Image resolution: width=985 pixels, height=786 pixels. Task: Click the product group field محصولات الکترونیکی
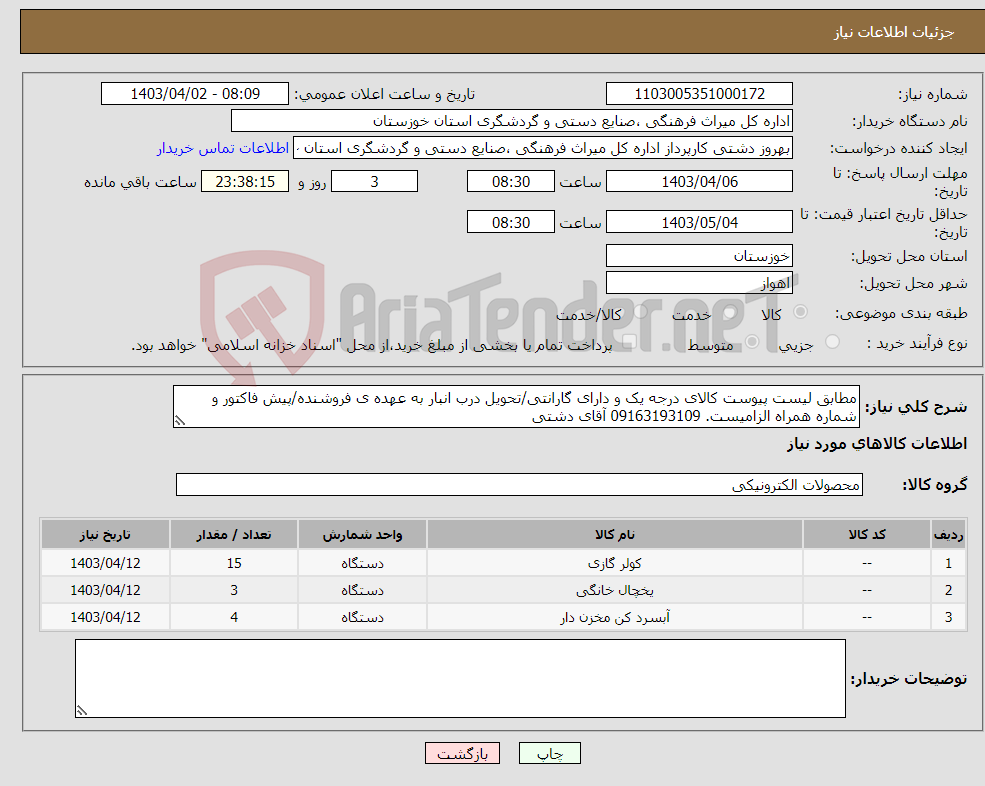point(520,484)
